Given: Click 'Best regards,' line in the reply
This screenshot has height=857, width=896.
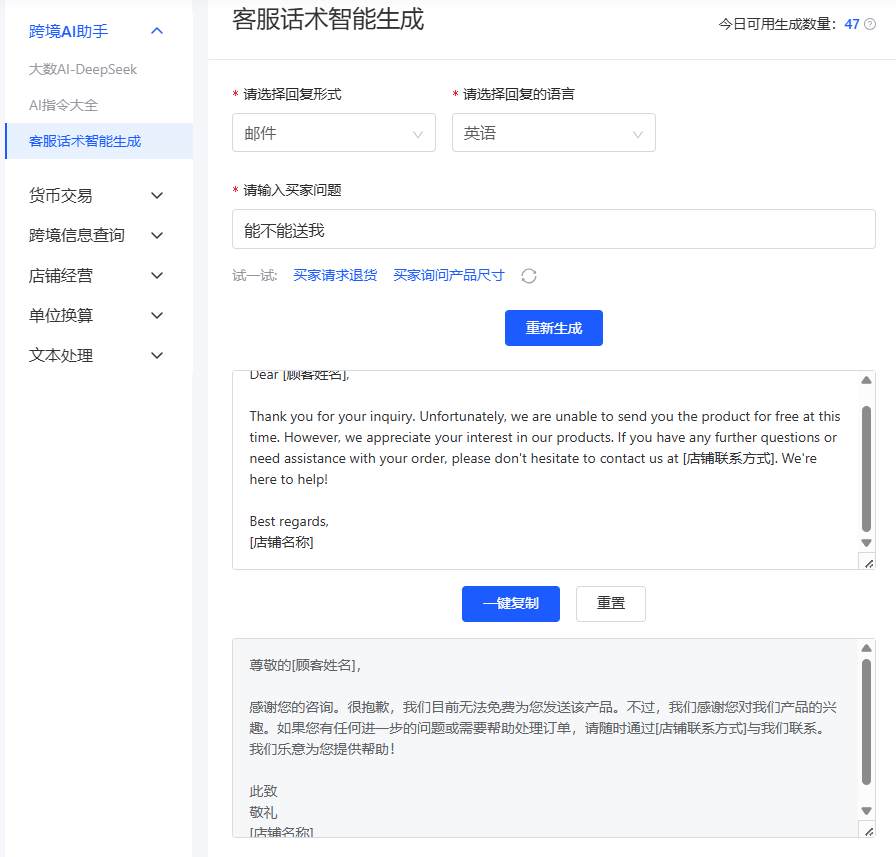Looking at the screenshot, I should (289, 522).
